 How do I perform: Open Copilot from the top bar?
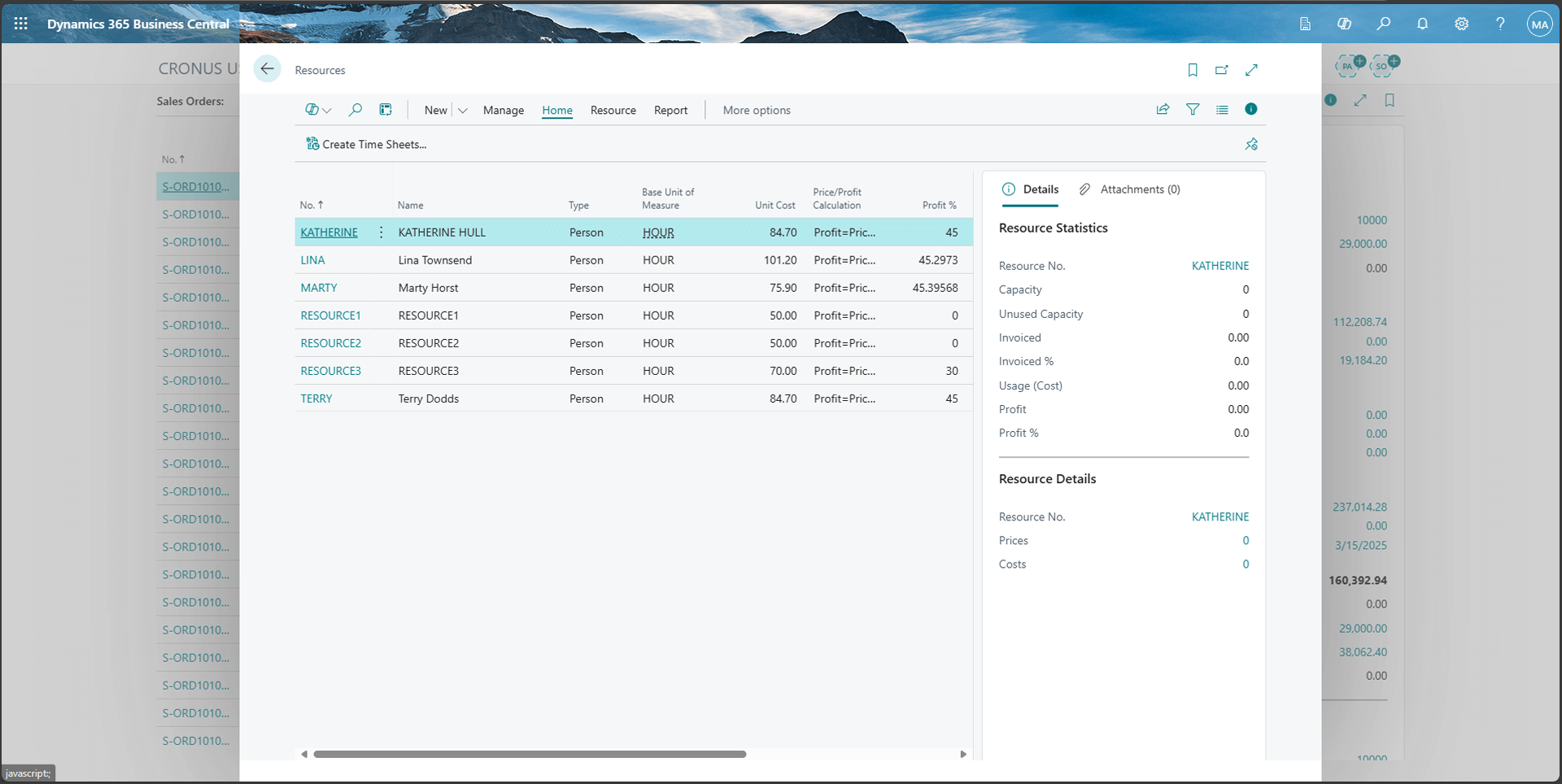[x=1344, y=24]
